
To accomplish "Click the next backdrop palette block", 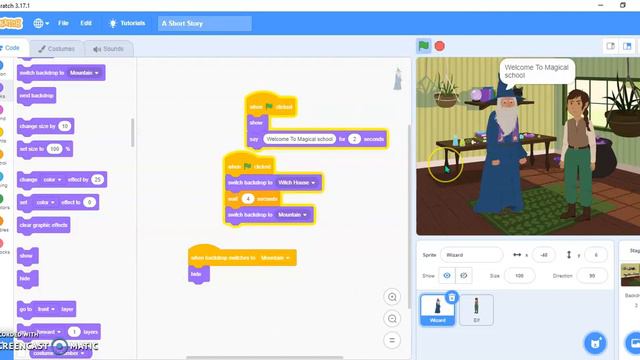I will pos(36,96).
